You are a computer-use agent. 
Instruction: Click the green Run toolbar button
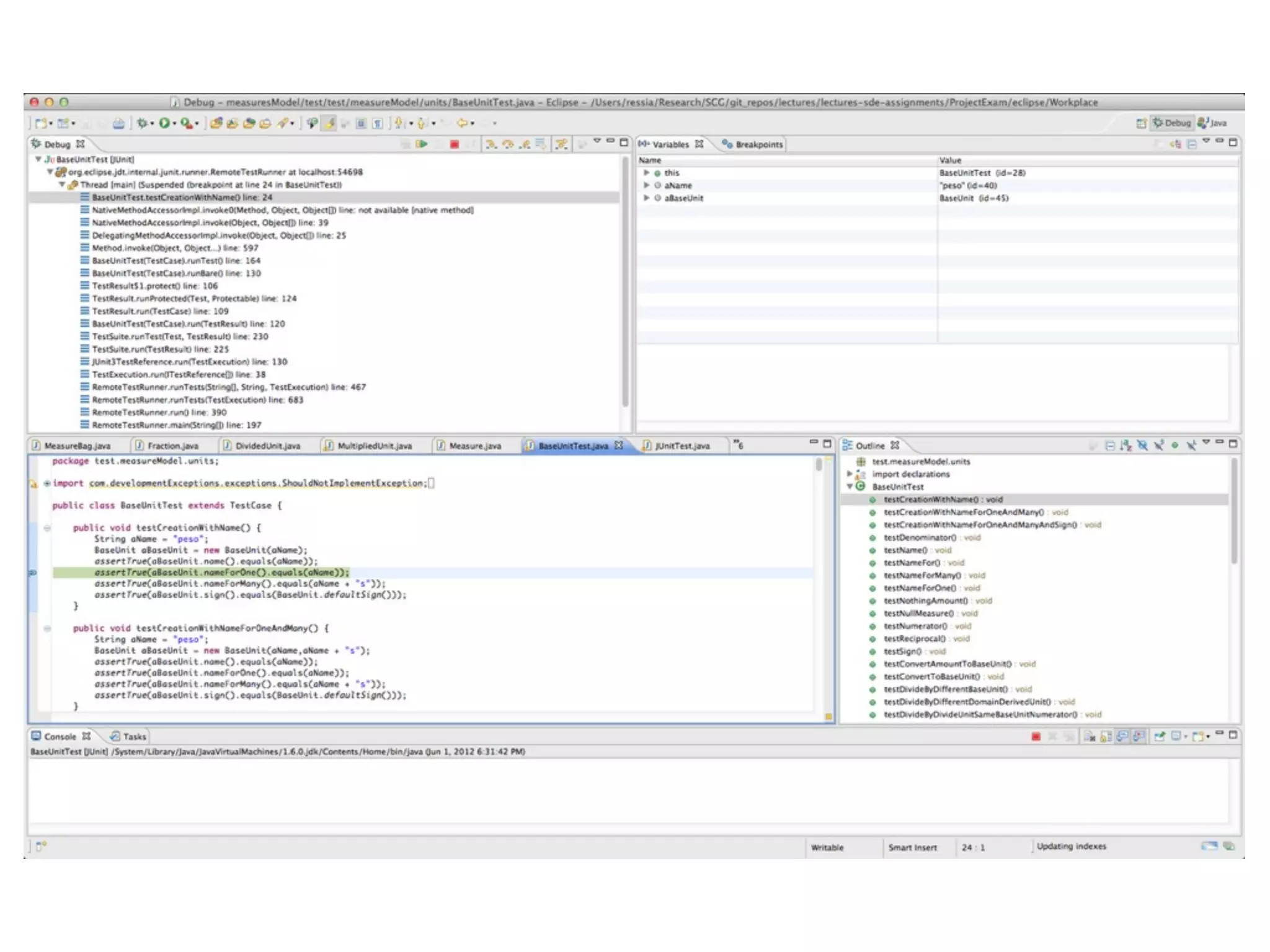coord(164,123)
